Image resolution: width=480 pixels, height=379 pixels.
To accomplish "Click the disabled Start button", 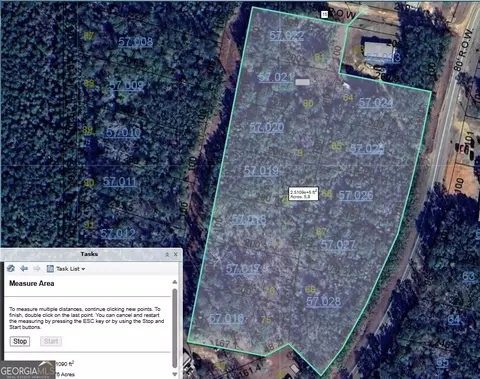I will click(x=51, y=341).
